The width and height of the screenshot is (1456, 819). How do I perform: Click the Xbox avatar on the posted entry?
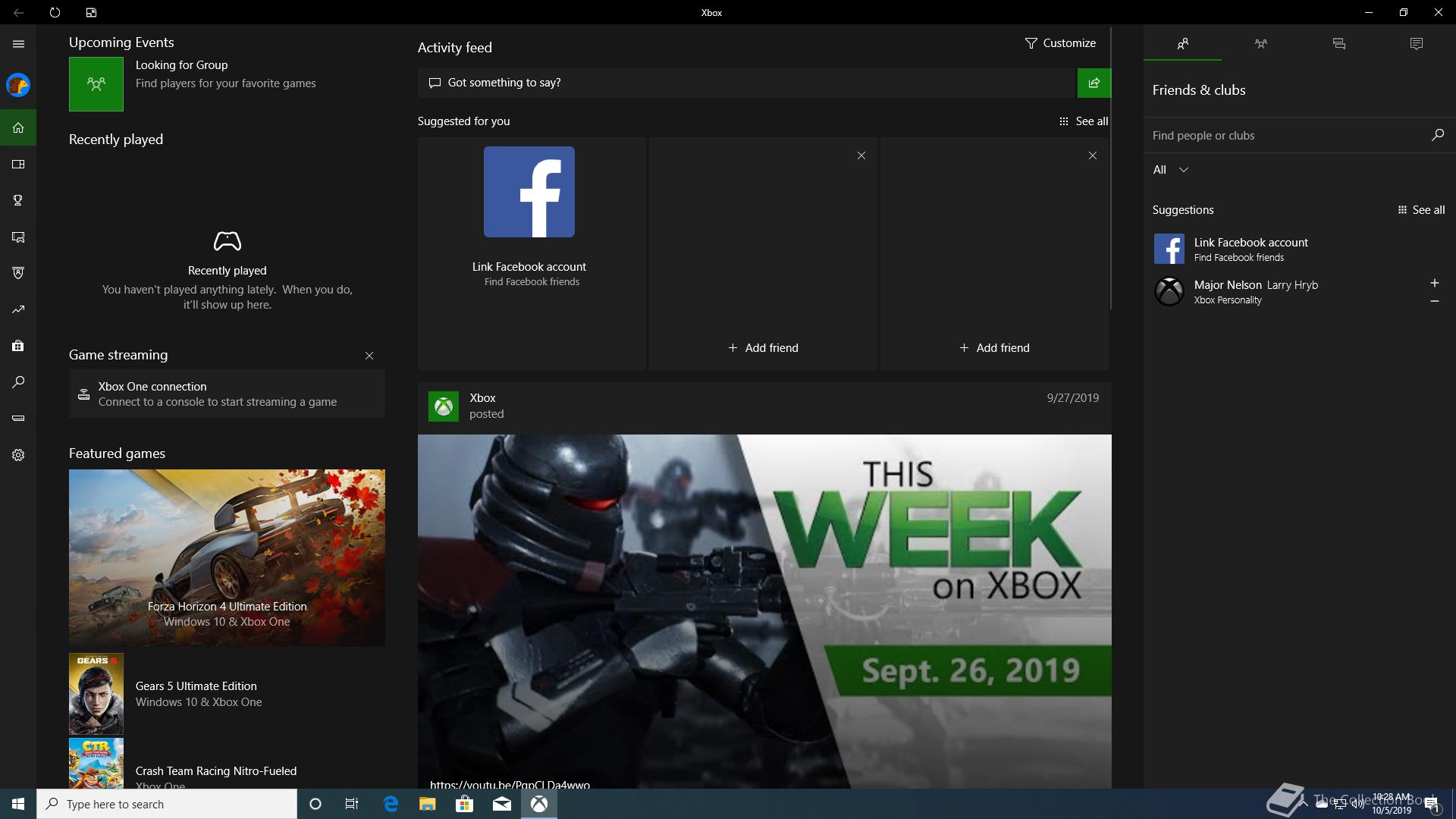444,406
